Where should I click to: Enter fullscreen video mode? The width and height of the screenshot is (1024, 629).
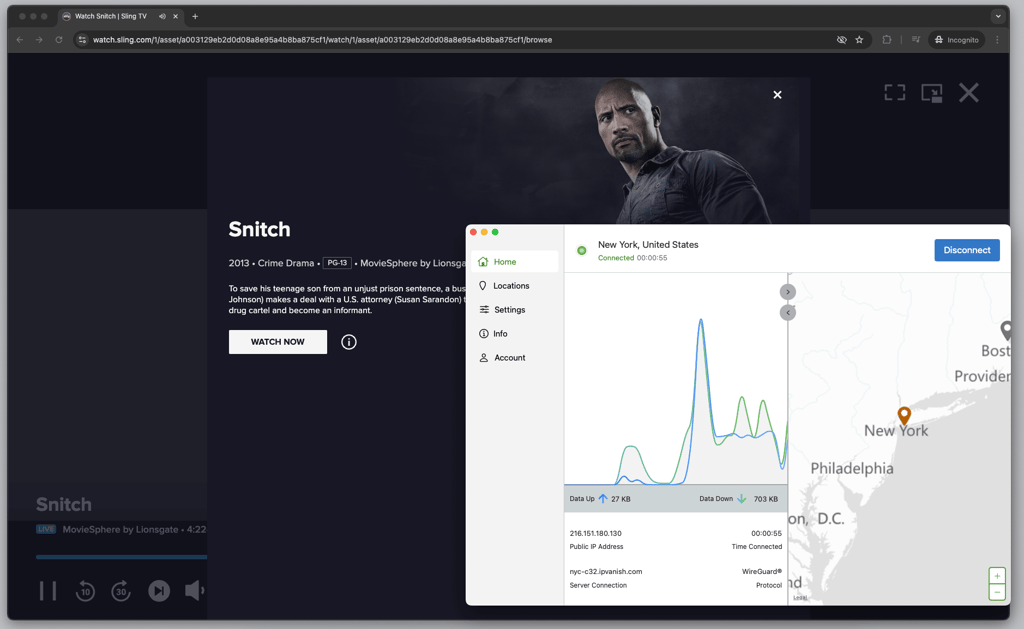tap(895, 93)
